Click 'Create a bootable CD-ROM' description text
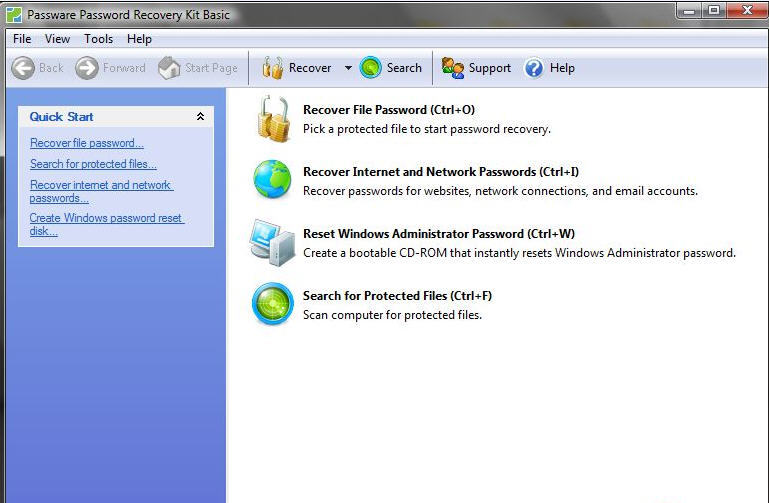Image resolution: width=769 pixels, height=503 pixels. (519, 253)
